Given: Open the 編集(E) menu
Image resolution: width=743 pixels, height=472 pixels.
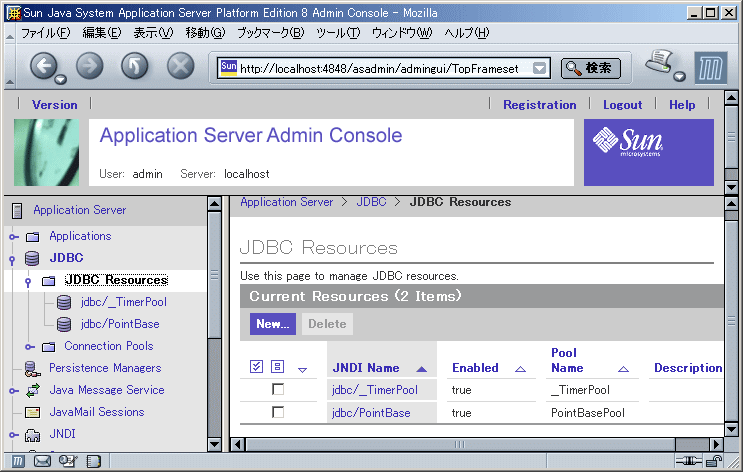Looking at the screenshot, I should [102, 33].
